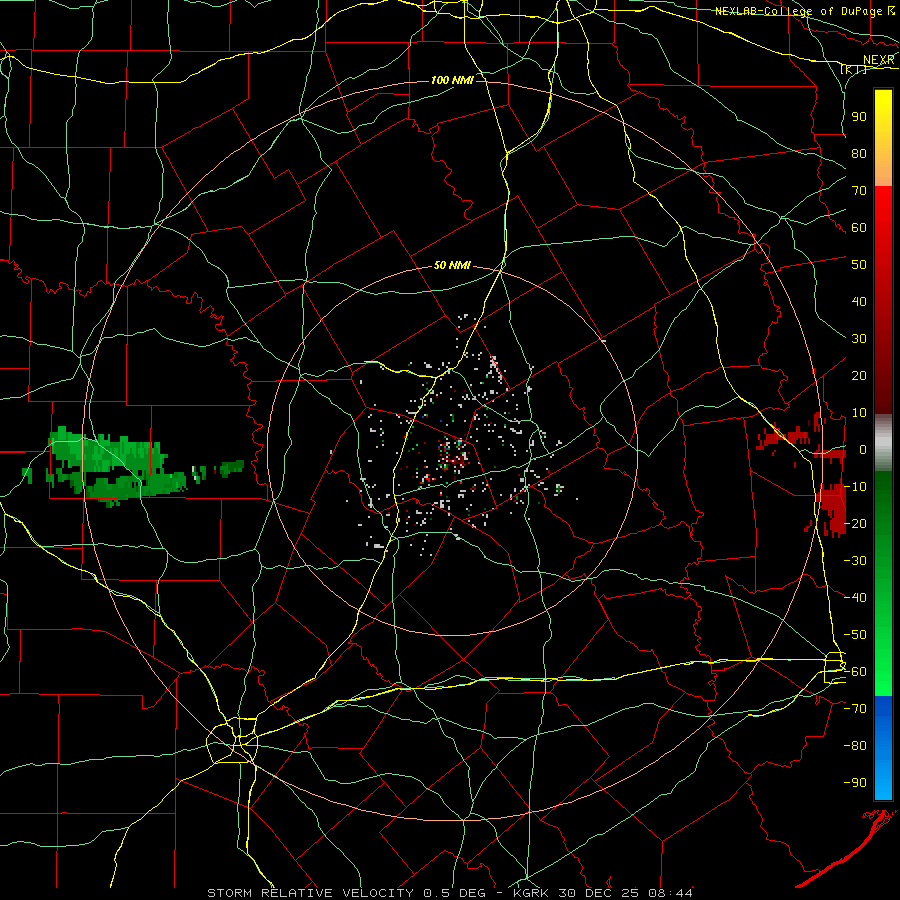This screenshot has width=900, height=900.
Task: Pick the gray near-zero segment of velocity scale
Action: point(883,443)
